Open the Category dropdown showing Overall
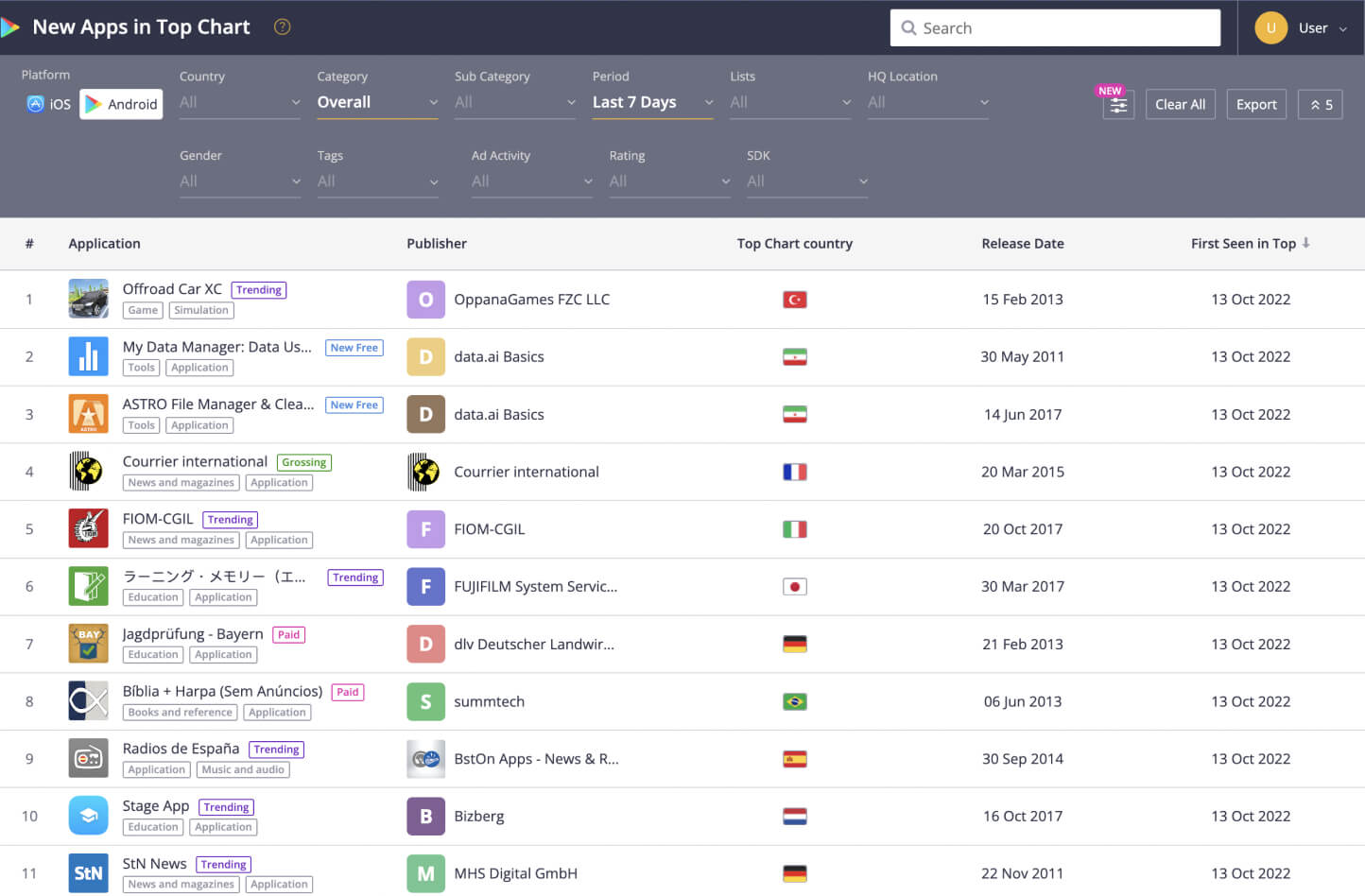1365x896 pixels. pos(377,102)
